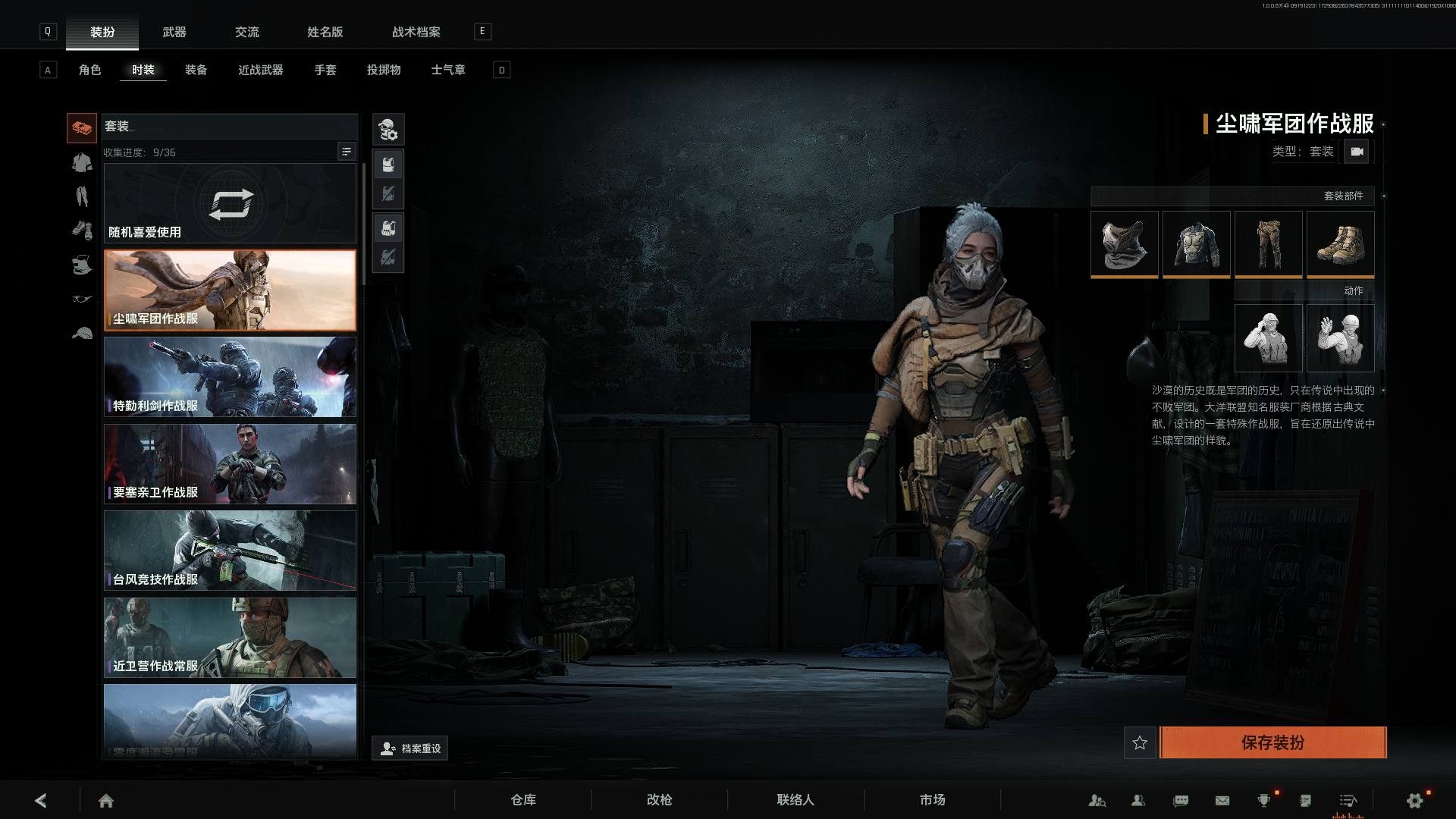Return to the home screen icon
Screen dimensions: 1456x819
(106, 801)
